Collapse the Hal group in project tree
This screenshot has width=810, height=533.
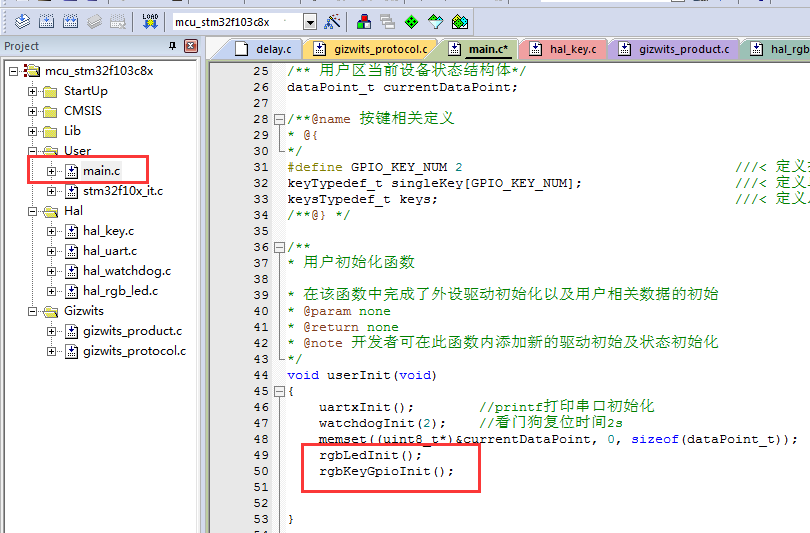tap(32, 211)
